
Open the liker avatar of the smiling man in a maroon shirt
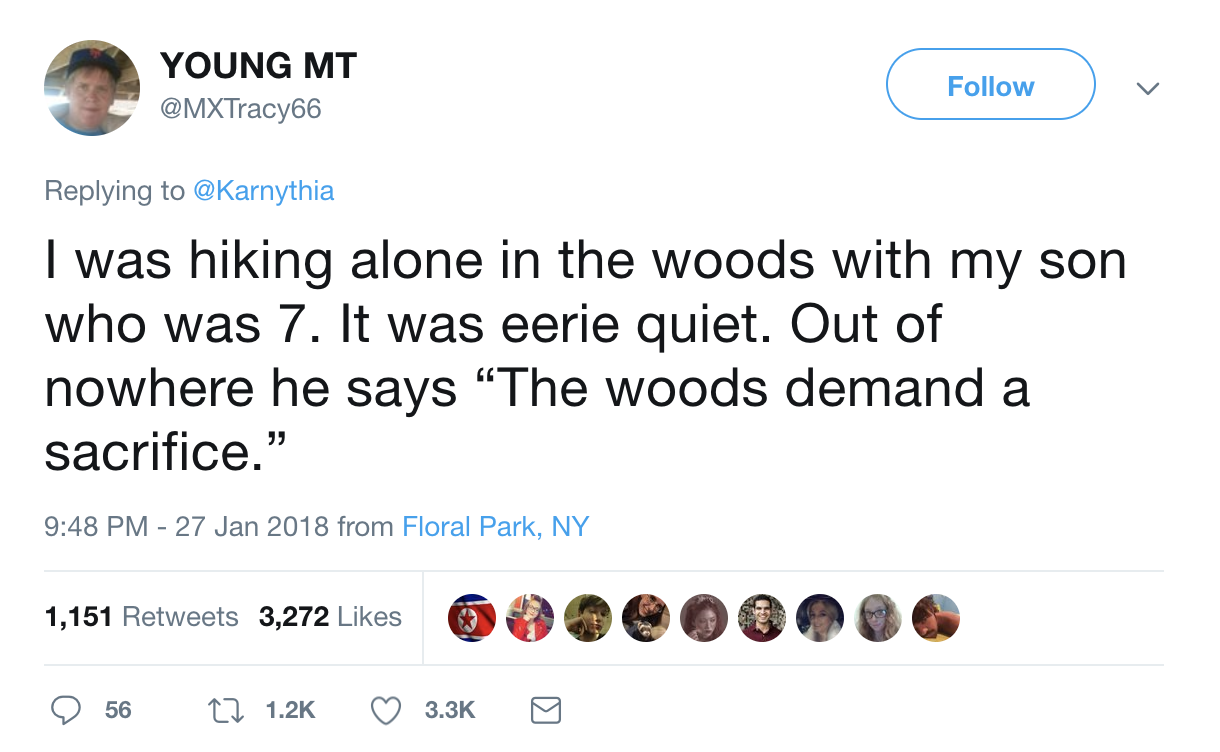pyautogui.click(x=762, y=617)
